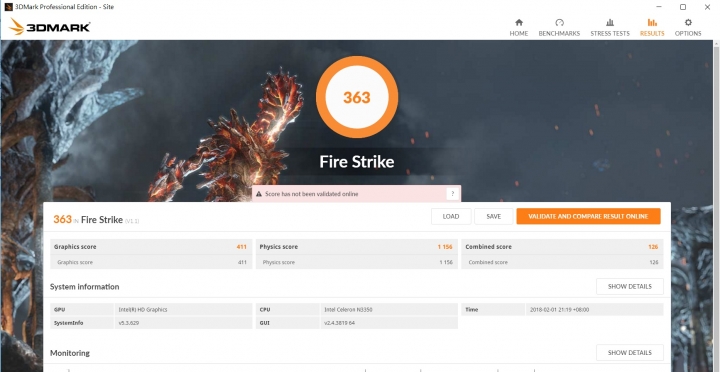Click the Fire Strike title text
The width and height of the screenshot is (720, 372).
click(x=357, y=162)
